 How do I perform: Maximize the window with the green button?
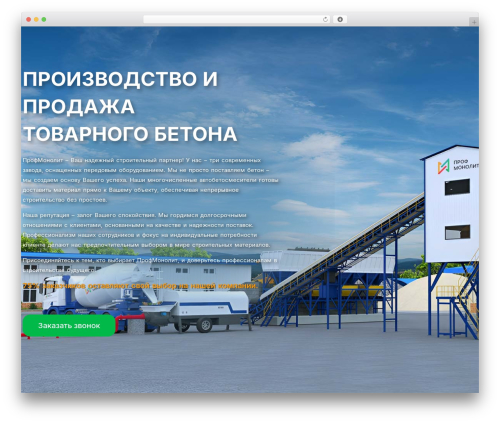coord(44,20)
